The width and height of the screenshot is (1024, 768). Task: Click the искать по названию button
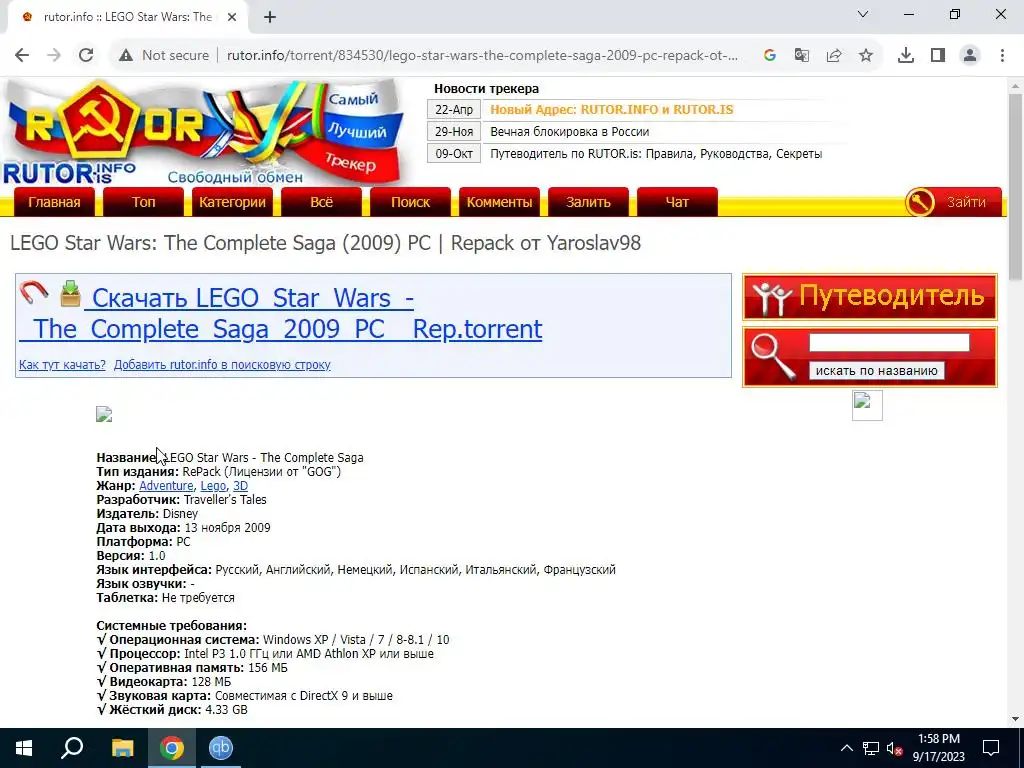point(876,370)
